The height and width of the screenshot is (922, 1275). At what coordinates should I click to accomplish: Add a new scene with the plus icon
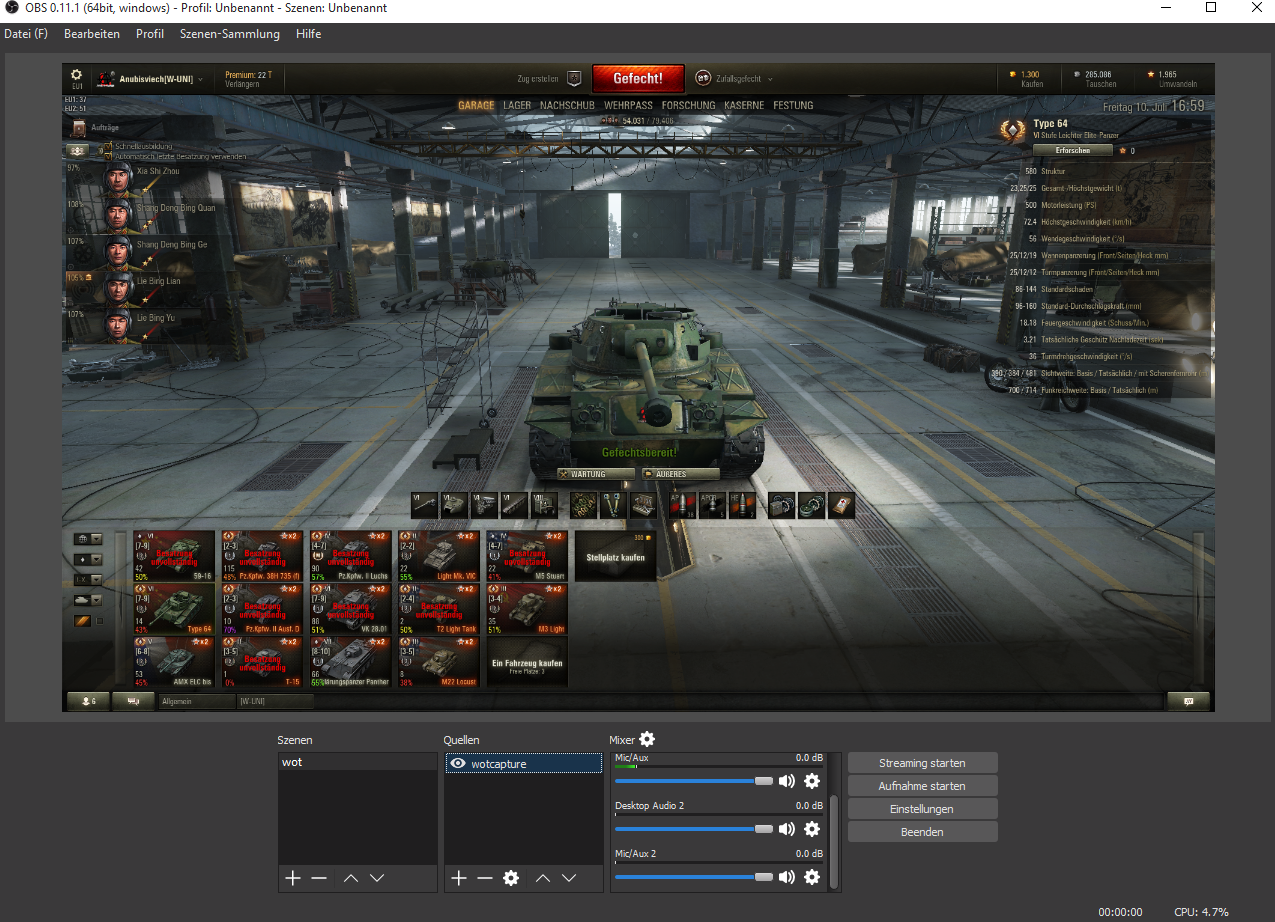(x=292, y=878)
